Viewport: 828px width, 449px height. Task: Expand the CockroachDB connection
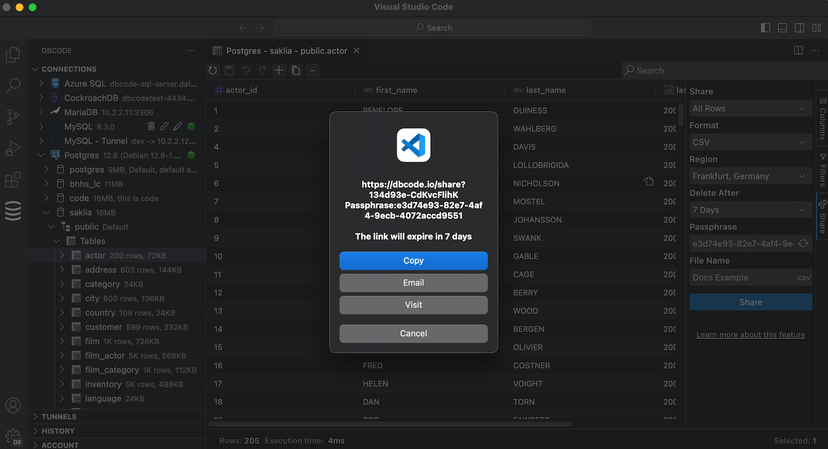(41, 98)
